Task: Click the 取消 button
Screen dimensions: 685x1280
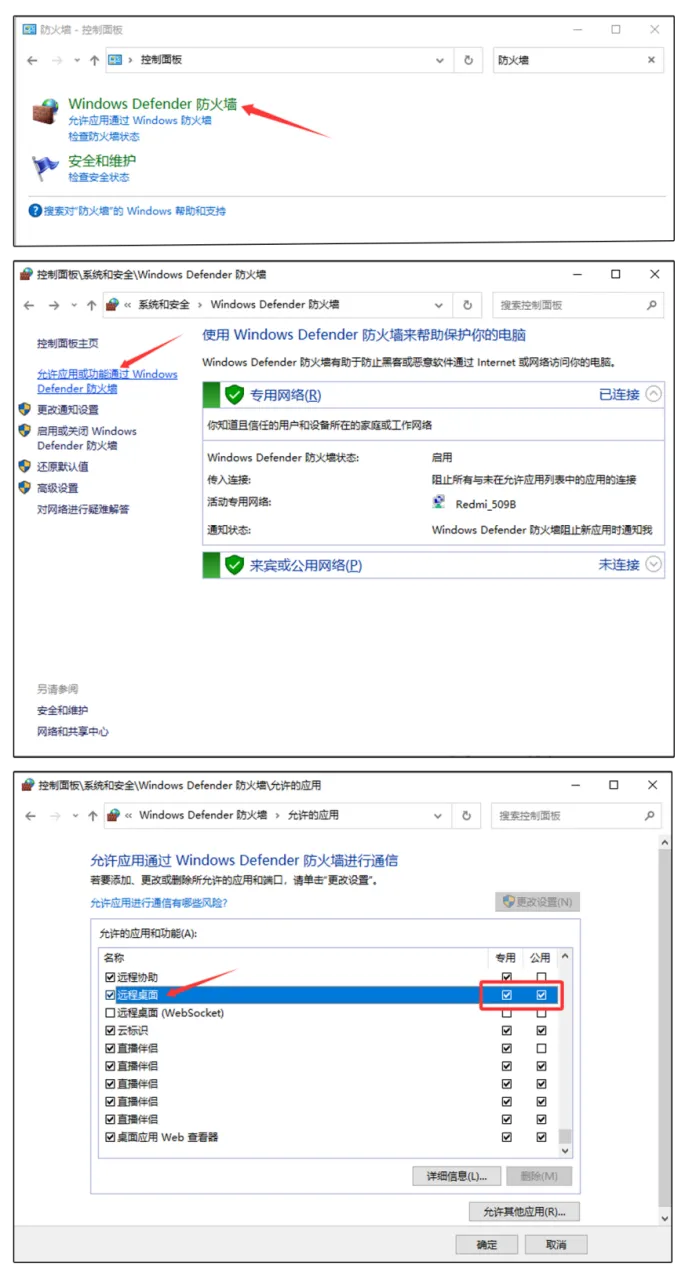Action: 555,1245
